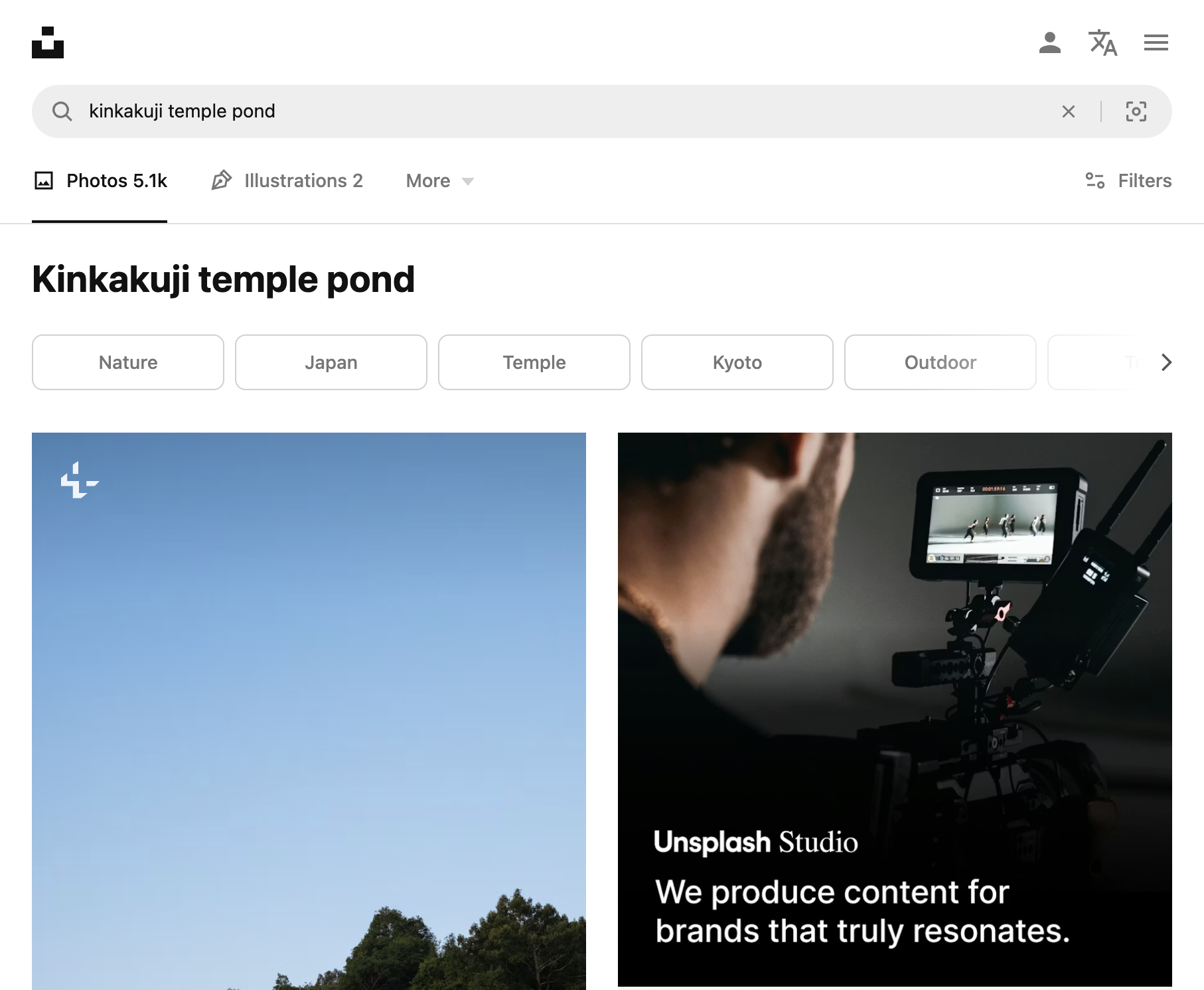The height and width of the screenshot is (990, 1204).
Task: Select the Japan tag
Action: (x=331, y=362)
